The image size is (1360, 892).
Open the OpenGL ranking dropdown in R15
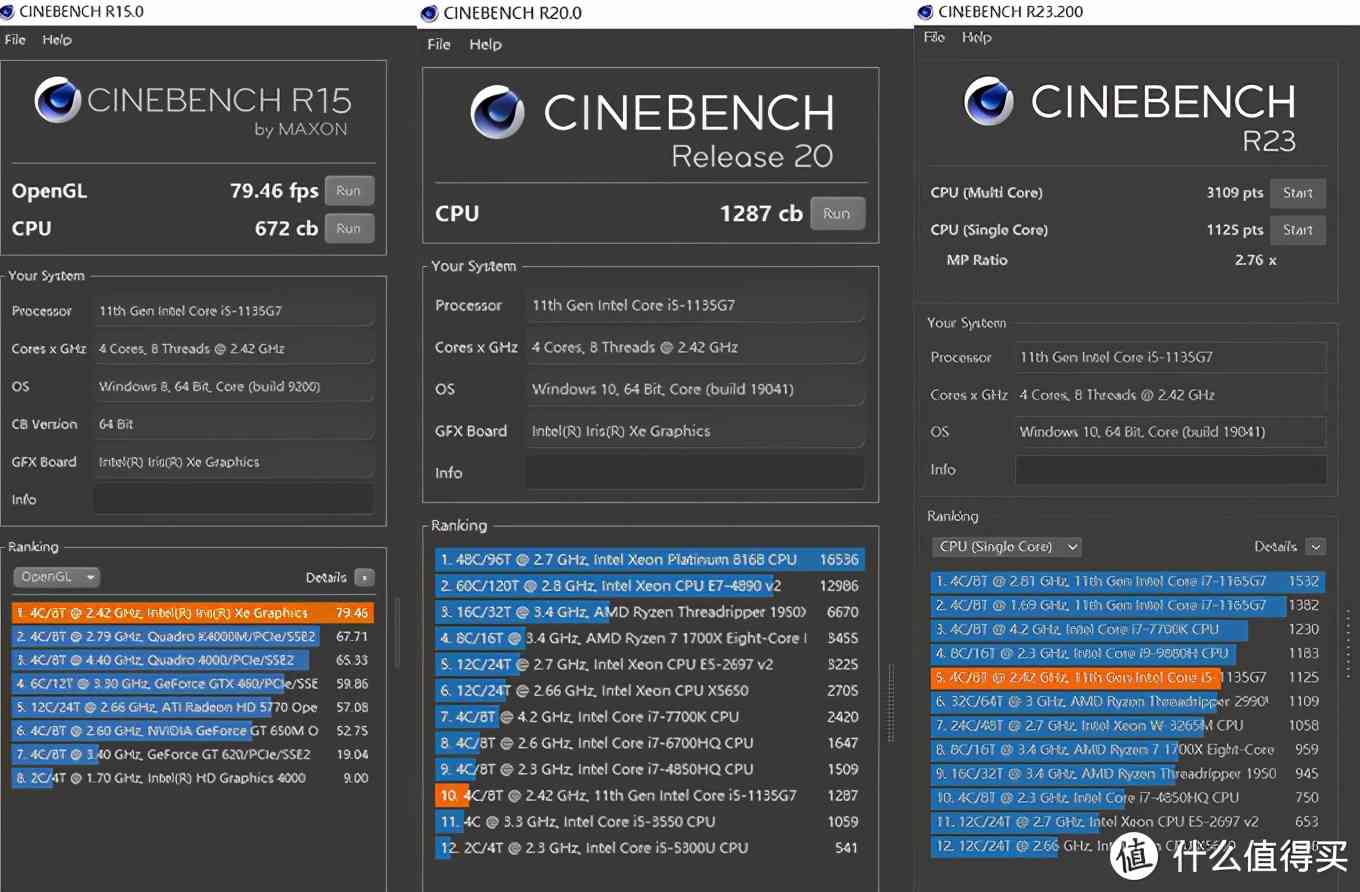pyautogui.click(x=56, y=577)
